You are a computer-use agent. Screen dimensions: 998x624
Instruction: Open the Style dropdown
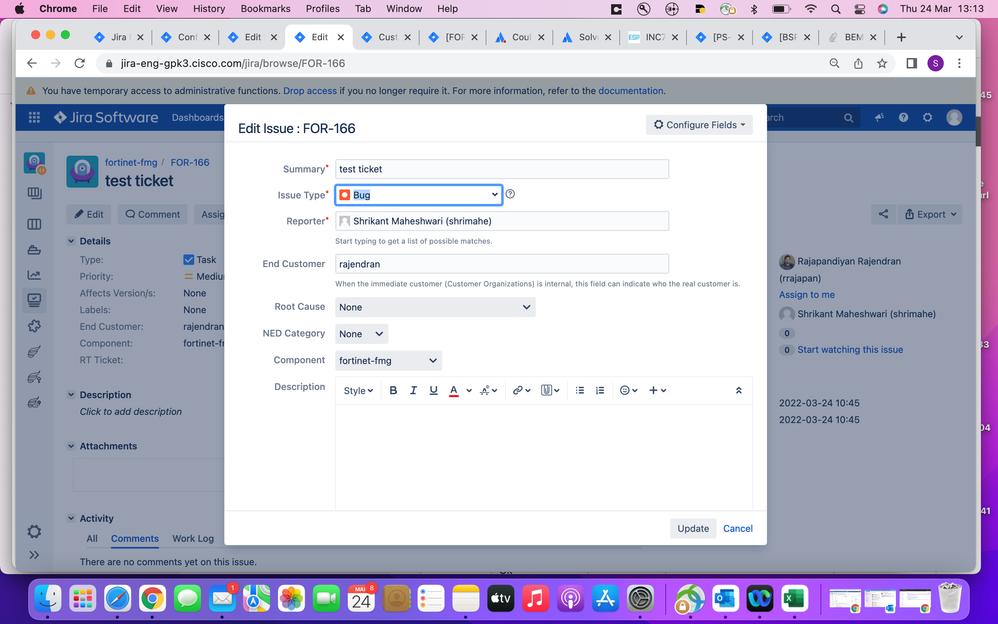click(358, 390)
